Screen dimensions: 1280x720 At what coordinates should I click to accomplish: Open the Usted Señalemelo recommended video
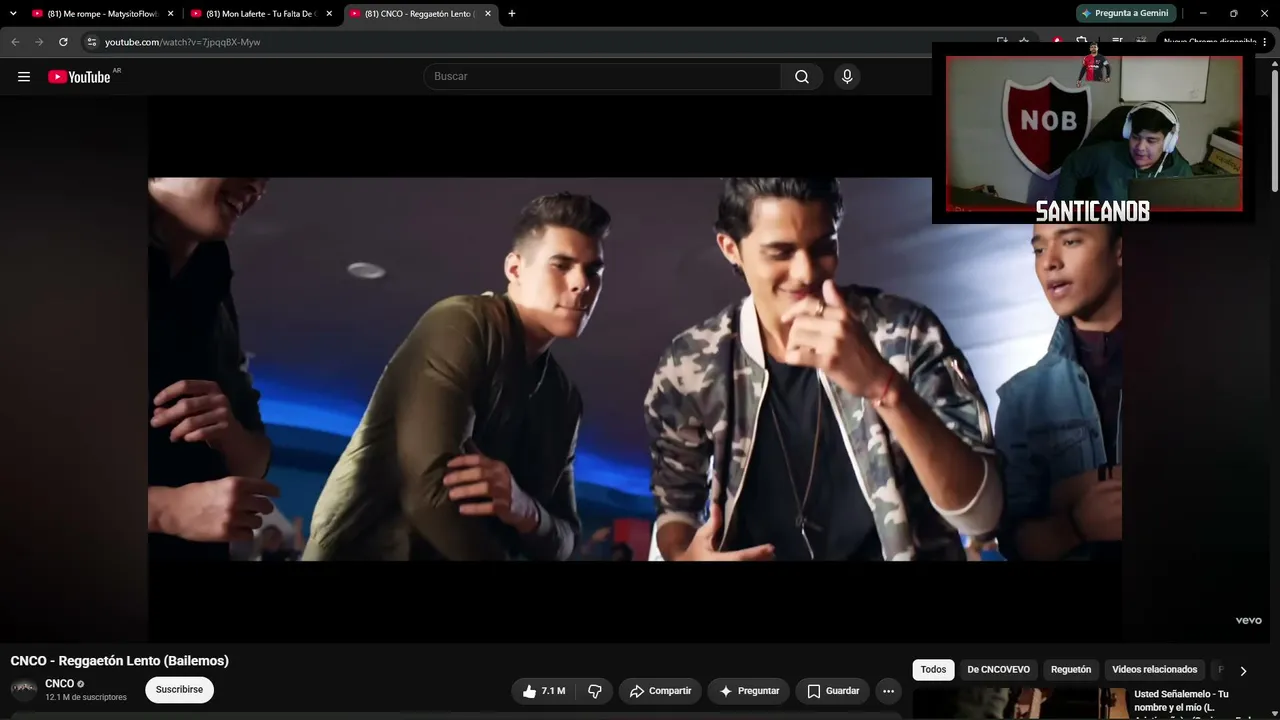click(1181, 701)
